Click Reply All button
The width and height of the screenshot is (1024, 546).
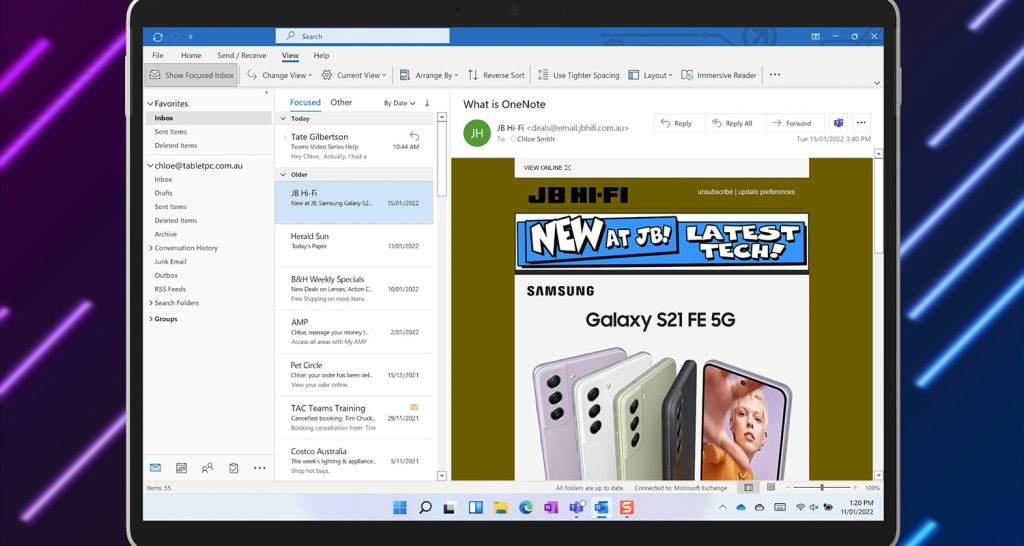tap(733, 123)
